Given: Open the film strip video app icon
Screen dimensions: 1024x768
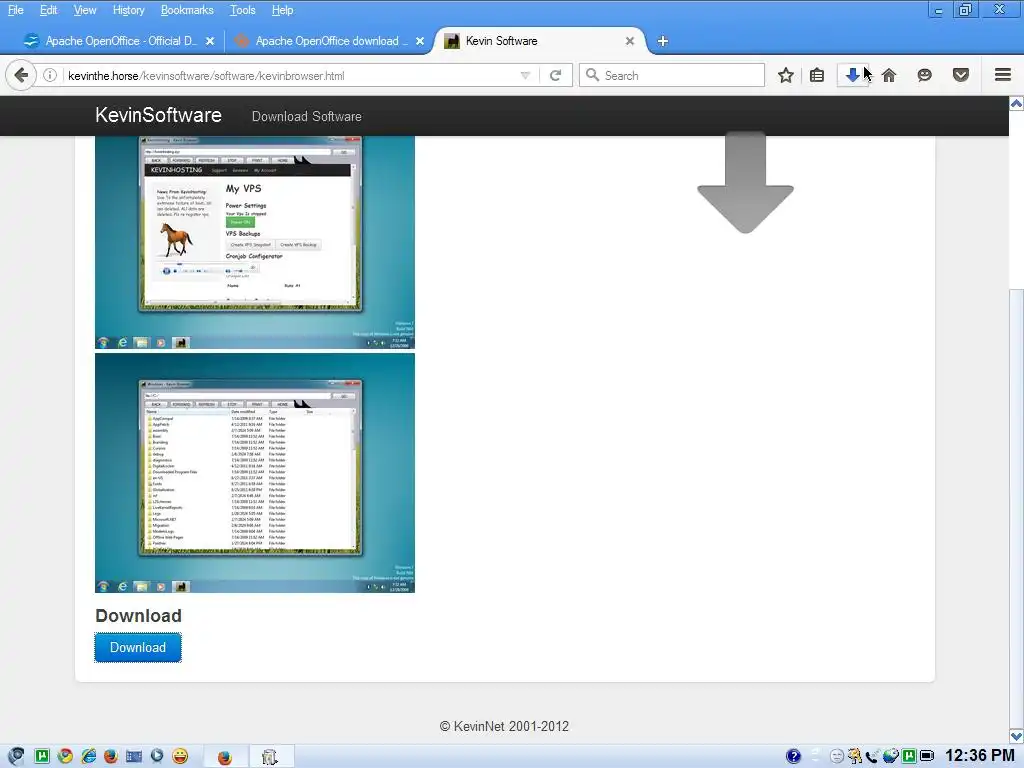Looking at the screenshot, I should tap(134, 756).
